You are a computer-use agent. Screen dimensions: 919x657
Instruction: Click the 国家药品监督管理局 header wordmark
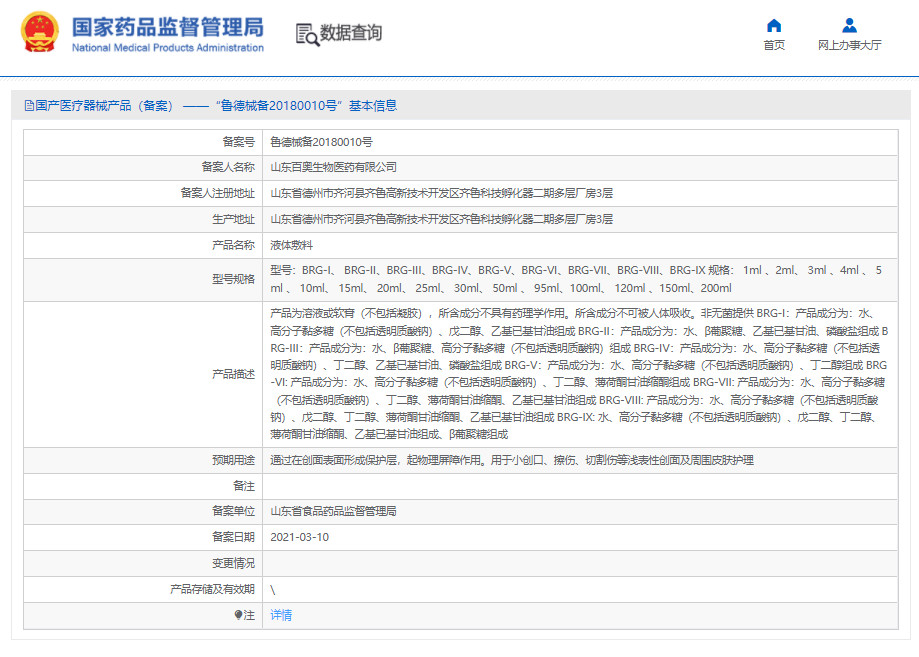(x=168, y=25)
